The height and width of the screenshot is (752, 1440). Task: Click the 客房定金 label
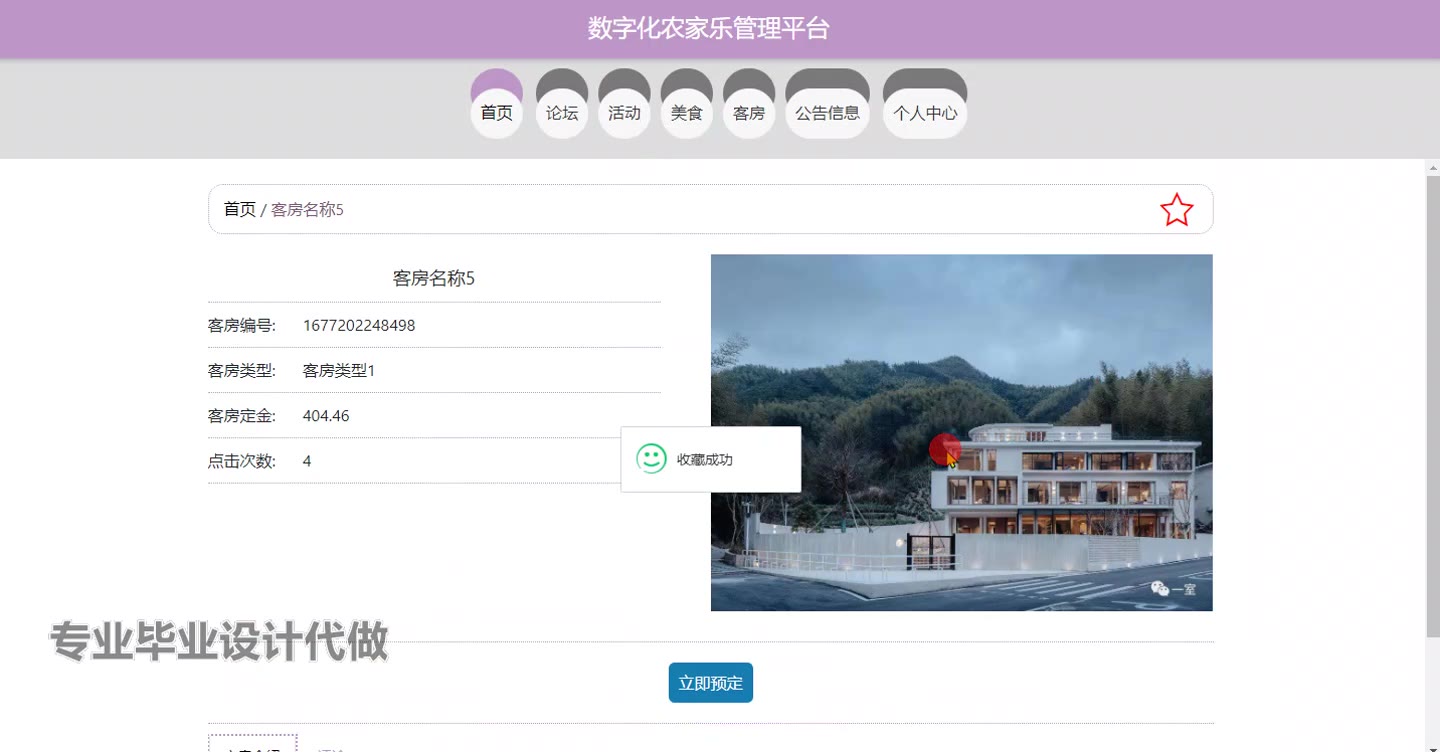tap(242, 416)
